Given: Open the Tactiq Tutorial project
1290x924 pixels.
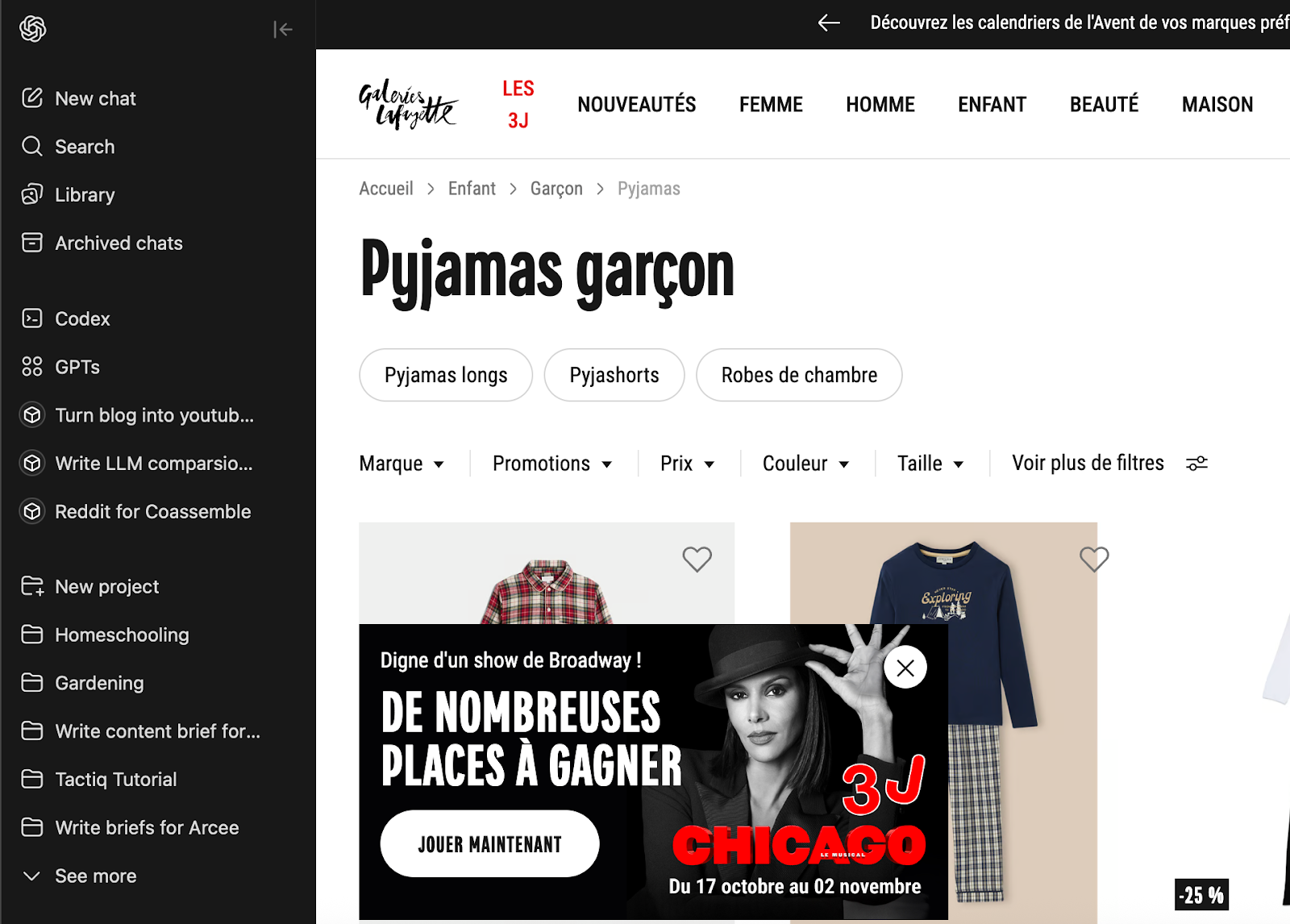Looking at the screenshot, I should 116,780.
